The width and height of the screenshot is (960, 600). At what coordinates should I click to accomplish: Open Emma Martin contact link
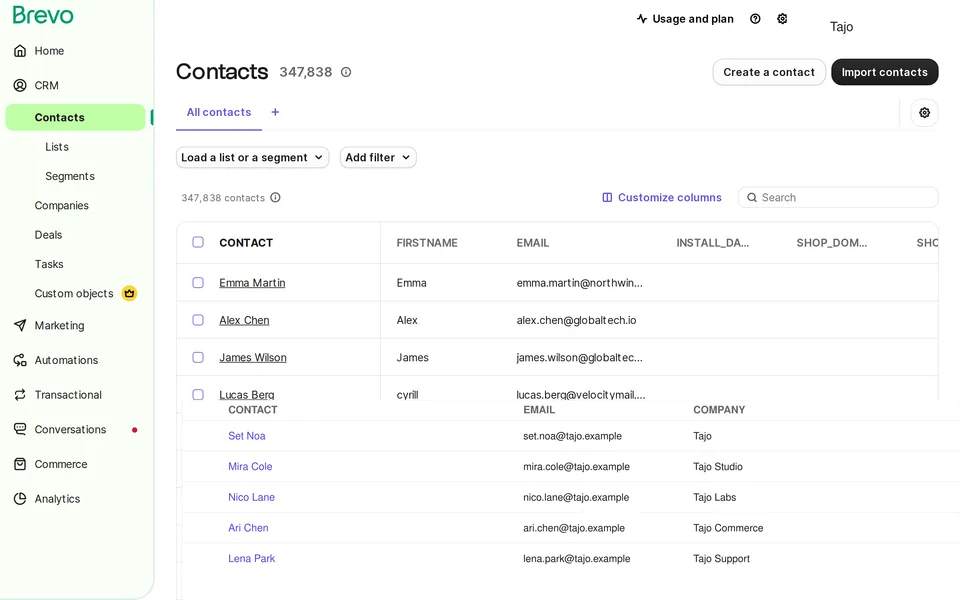point(252,283)
